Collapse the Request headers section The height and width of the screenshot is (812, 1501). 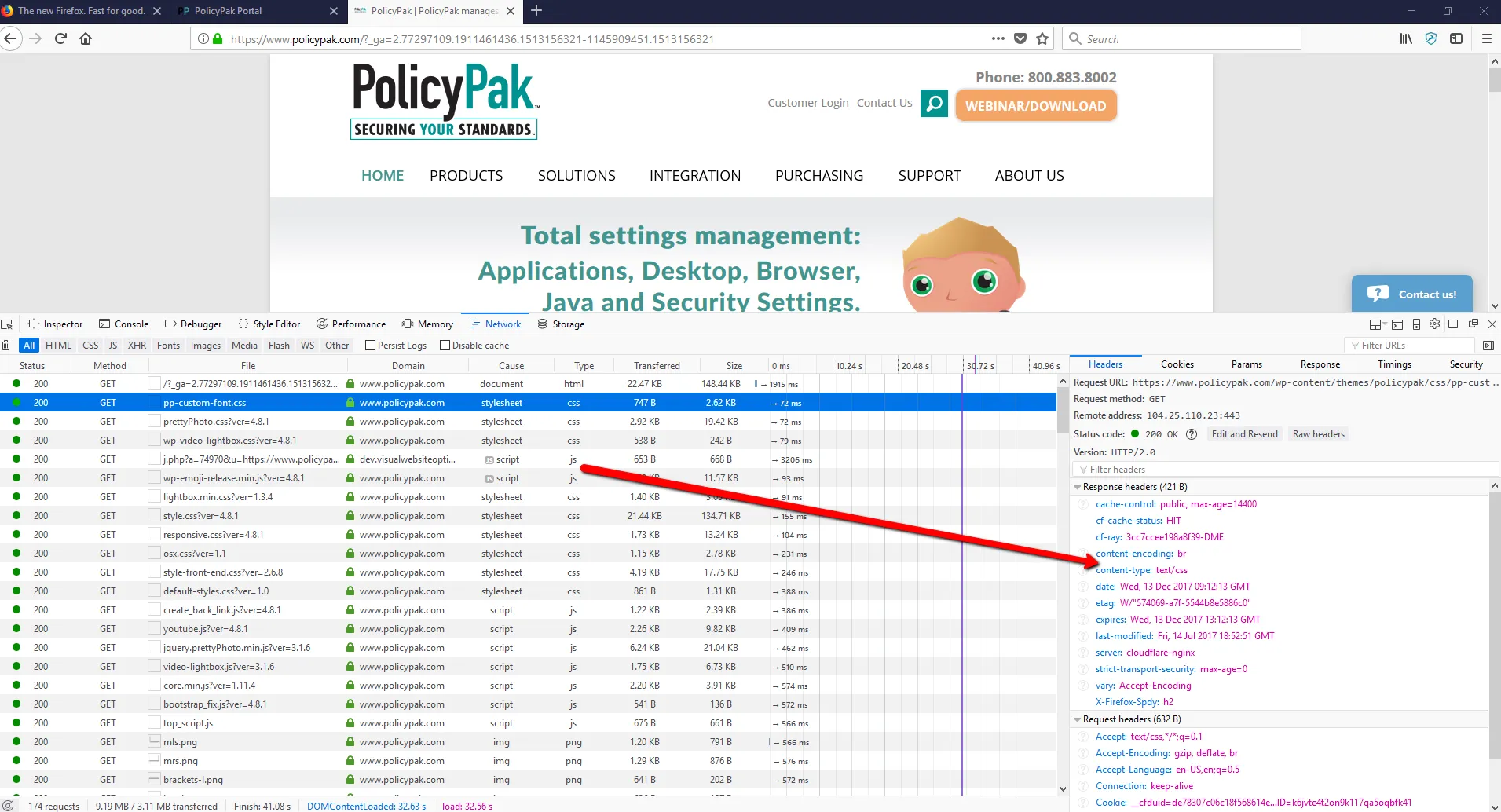pos(1078,719)
